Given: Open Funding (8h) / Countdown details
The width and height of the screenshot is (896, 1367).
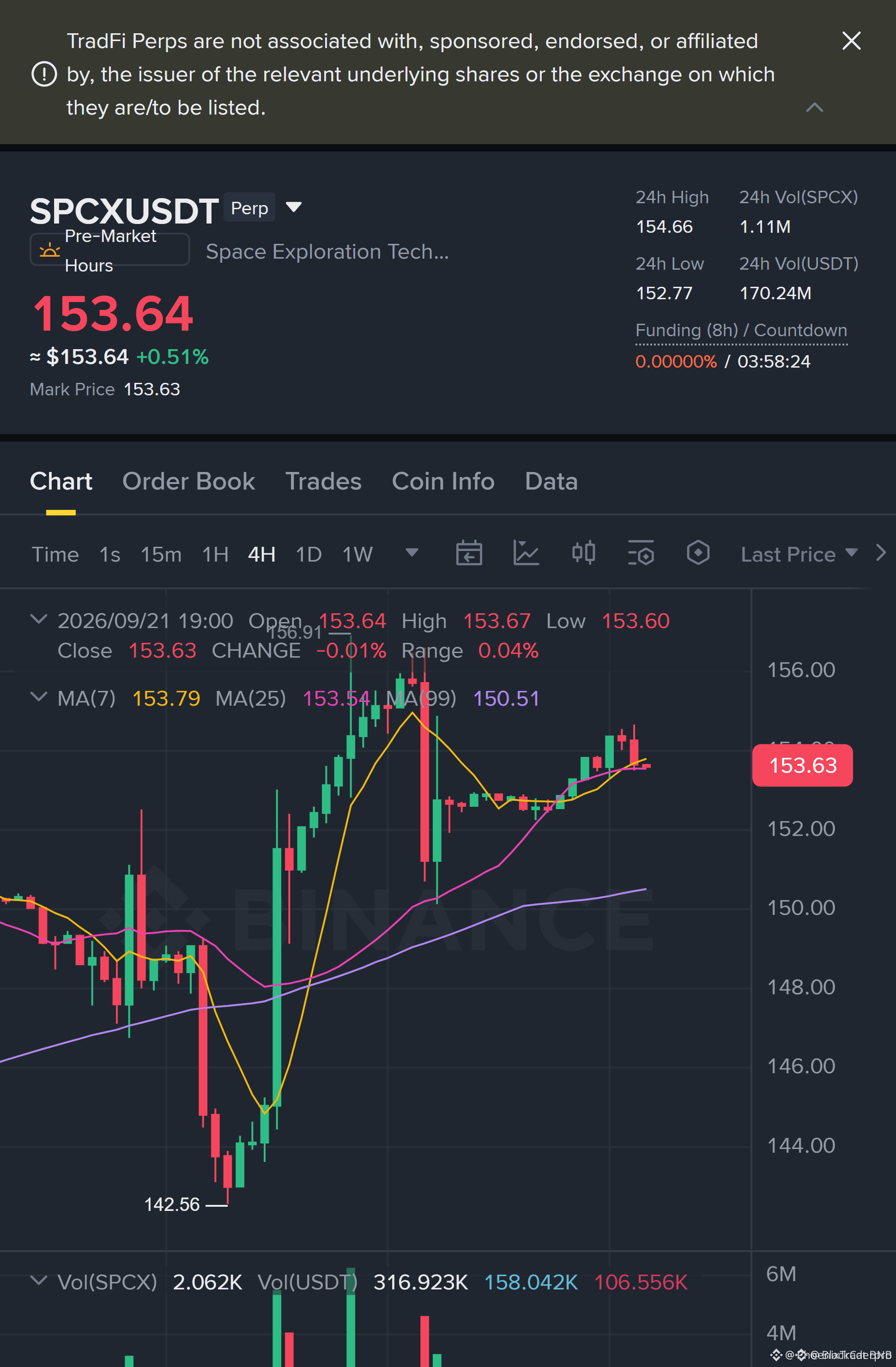Looking at the screenshot, I should 741,330.
